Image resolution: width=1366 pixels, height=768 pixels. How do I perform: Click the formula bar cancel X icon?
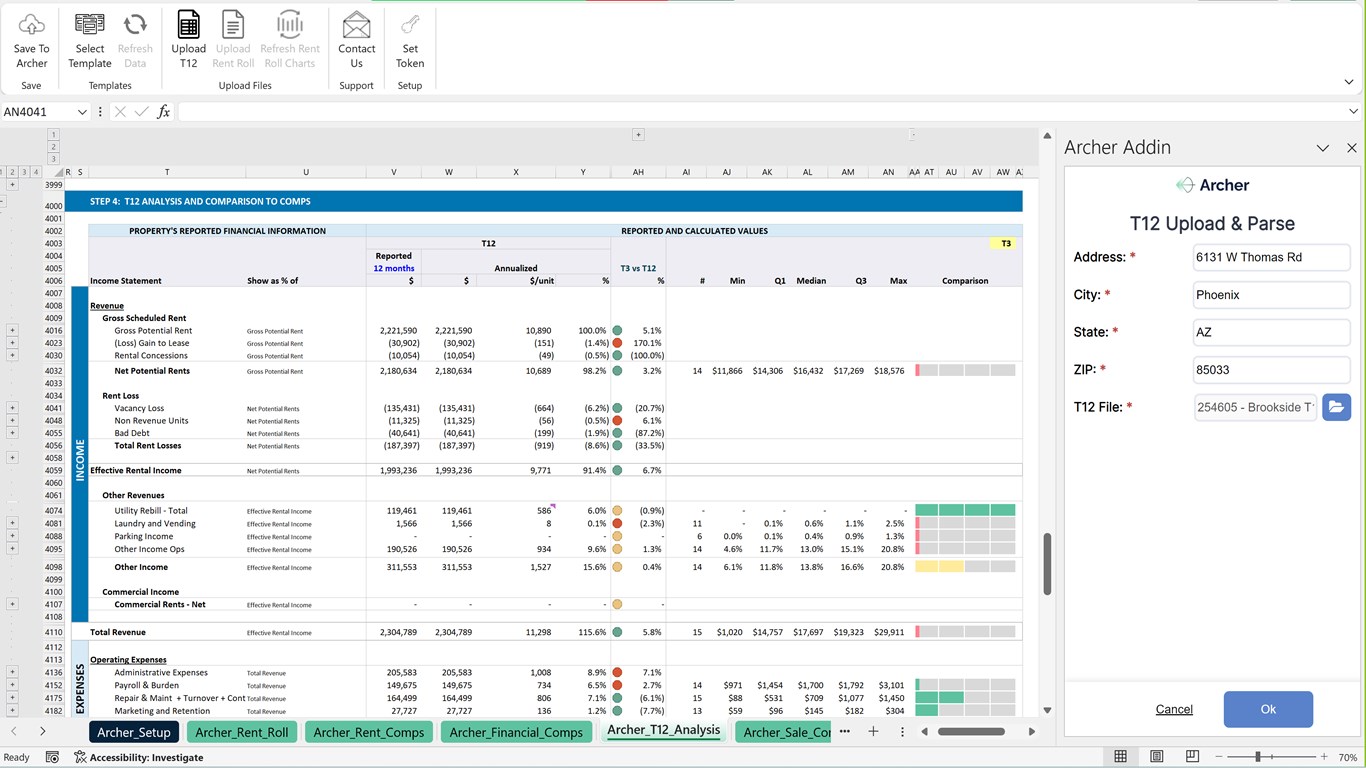tap(120, 112)
